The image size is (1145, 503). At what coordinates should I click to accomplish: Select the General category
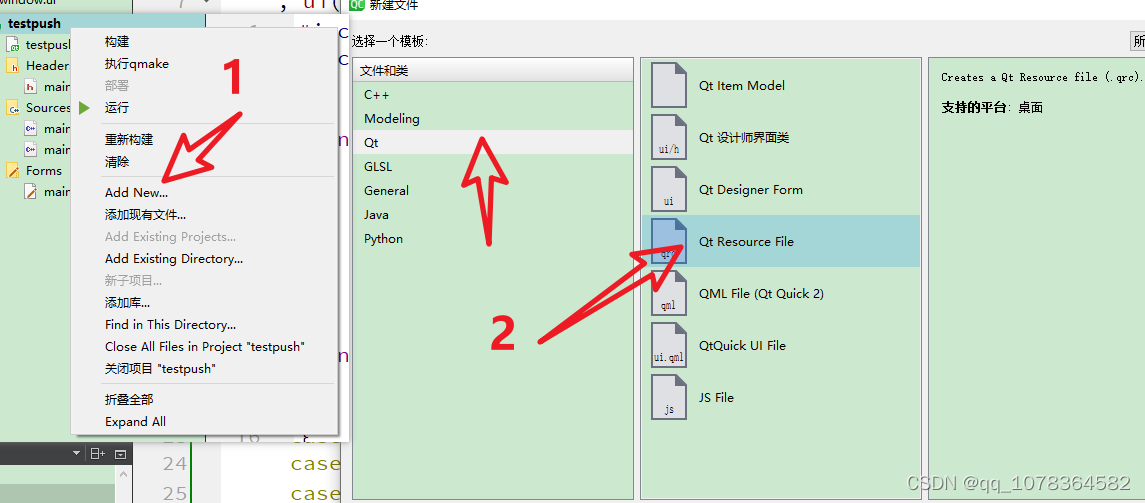click(x=493, y=191)
